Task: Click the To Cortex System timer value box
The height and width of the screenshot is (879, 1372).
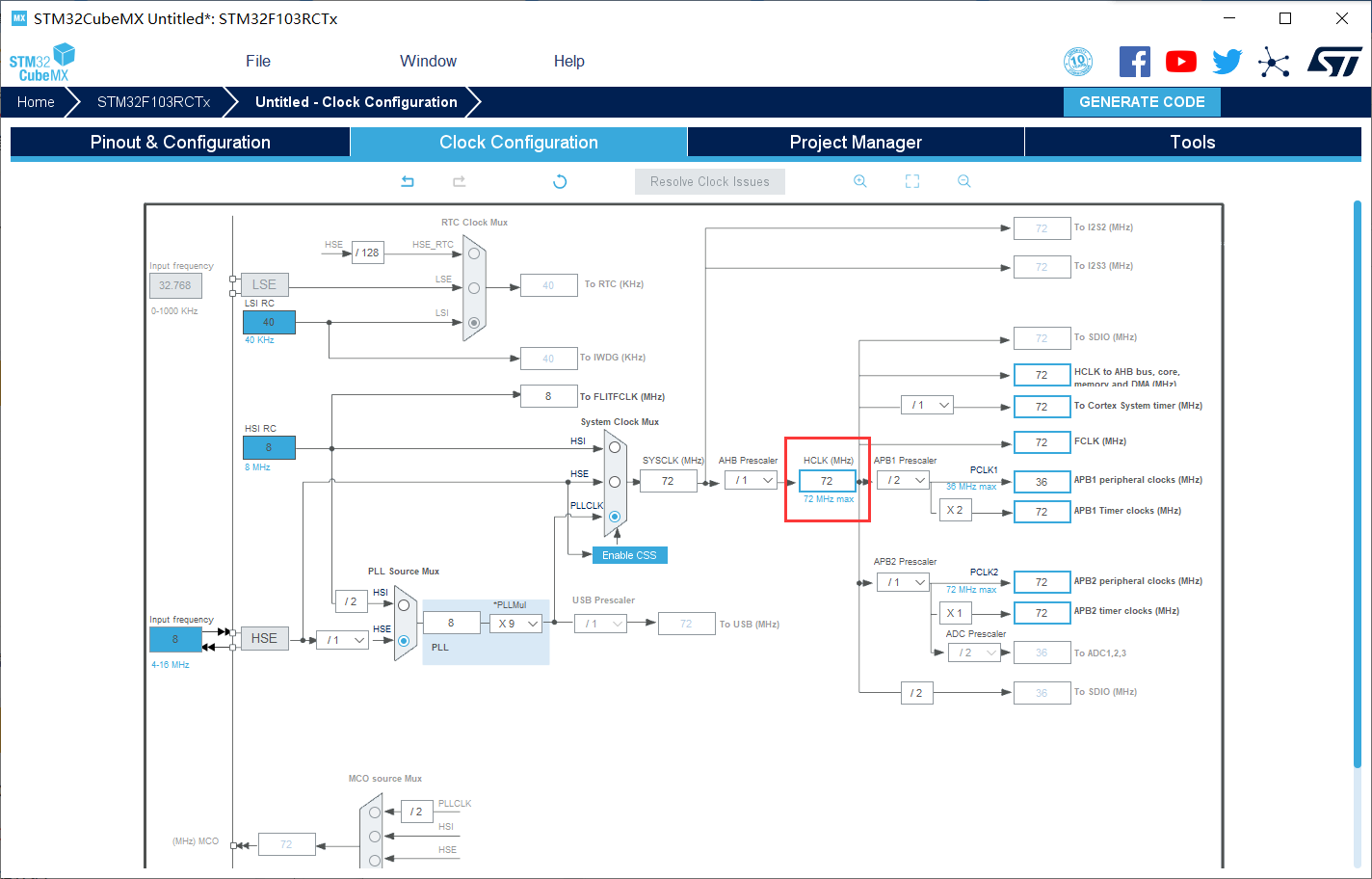Action: (x=1042, y=407)
